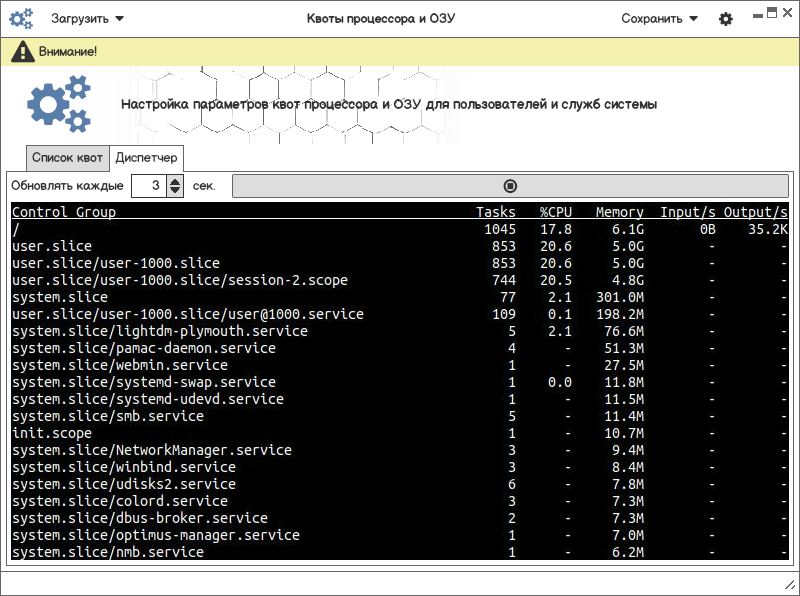
Task: Select the dbus-broker.service row
Action: [x=399, y=518]
